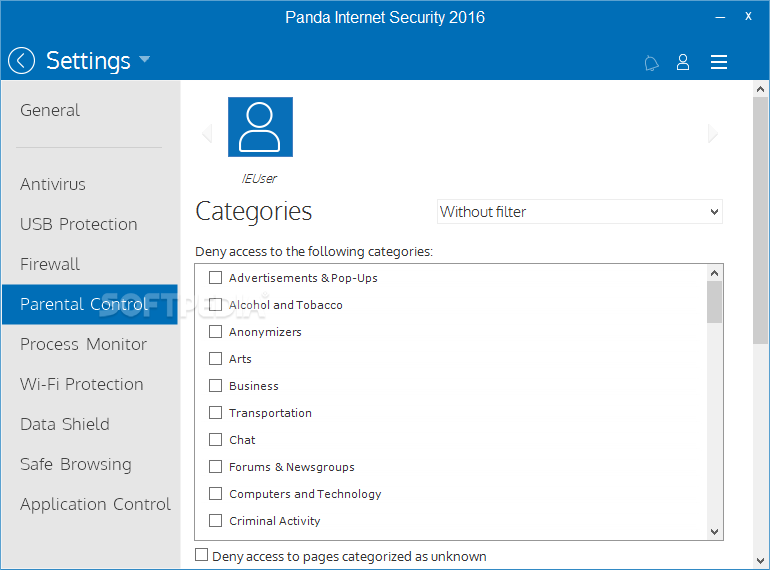Open the hamburger menu icon
770x570 pixels.
pyautogui.click(x=718, y=62)
